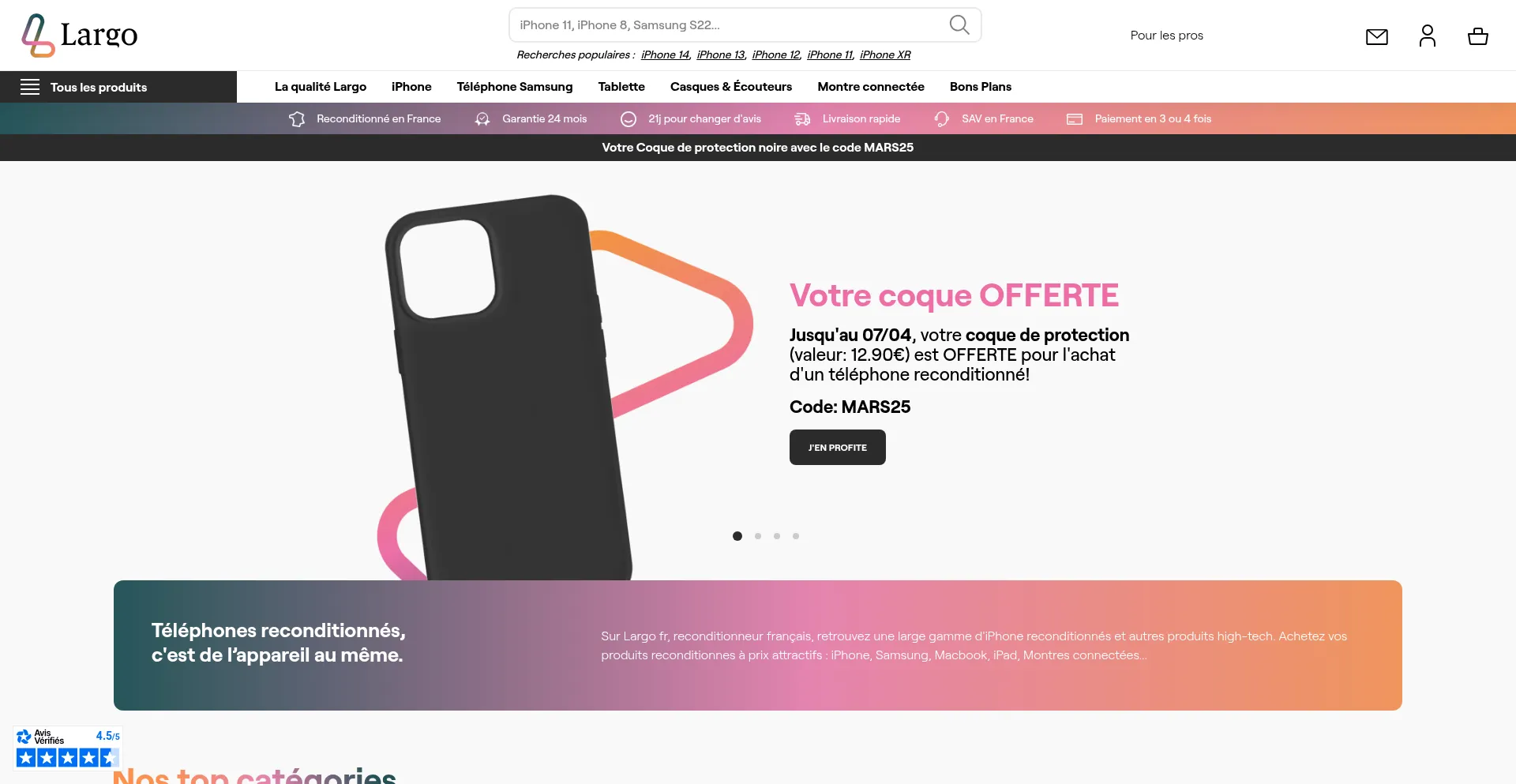Select the third carousel dot
Screen dimensions: 1516x784
coord(777,536)
